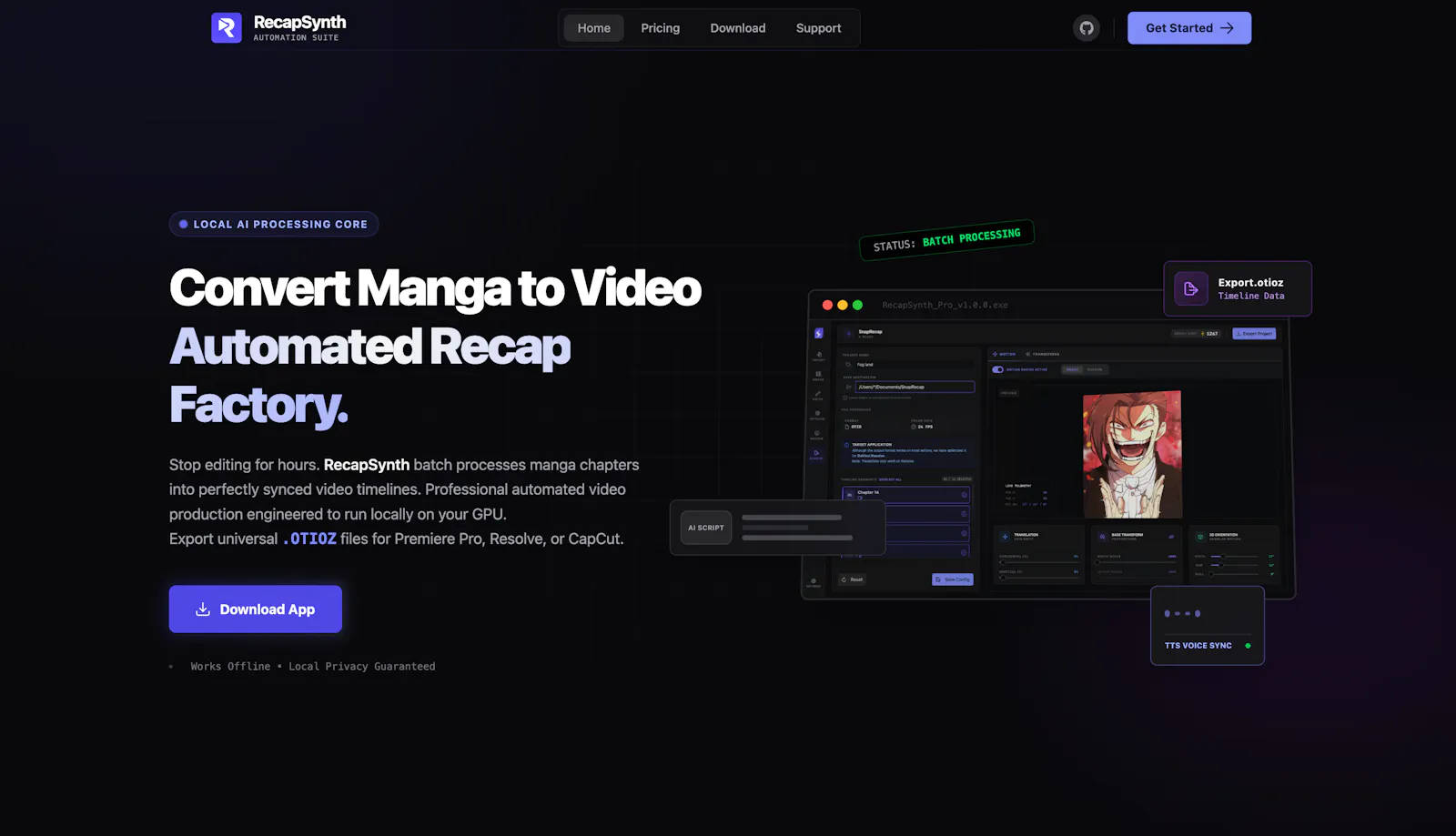This screenshot has height=836, width=1456.
Task: Switch to the Motion tab in mockup
Action: pos(1004,354)
